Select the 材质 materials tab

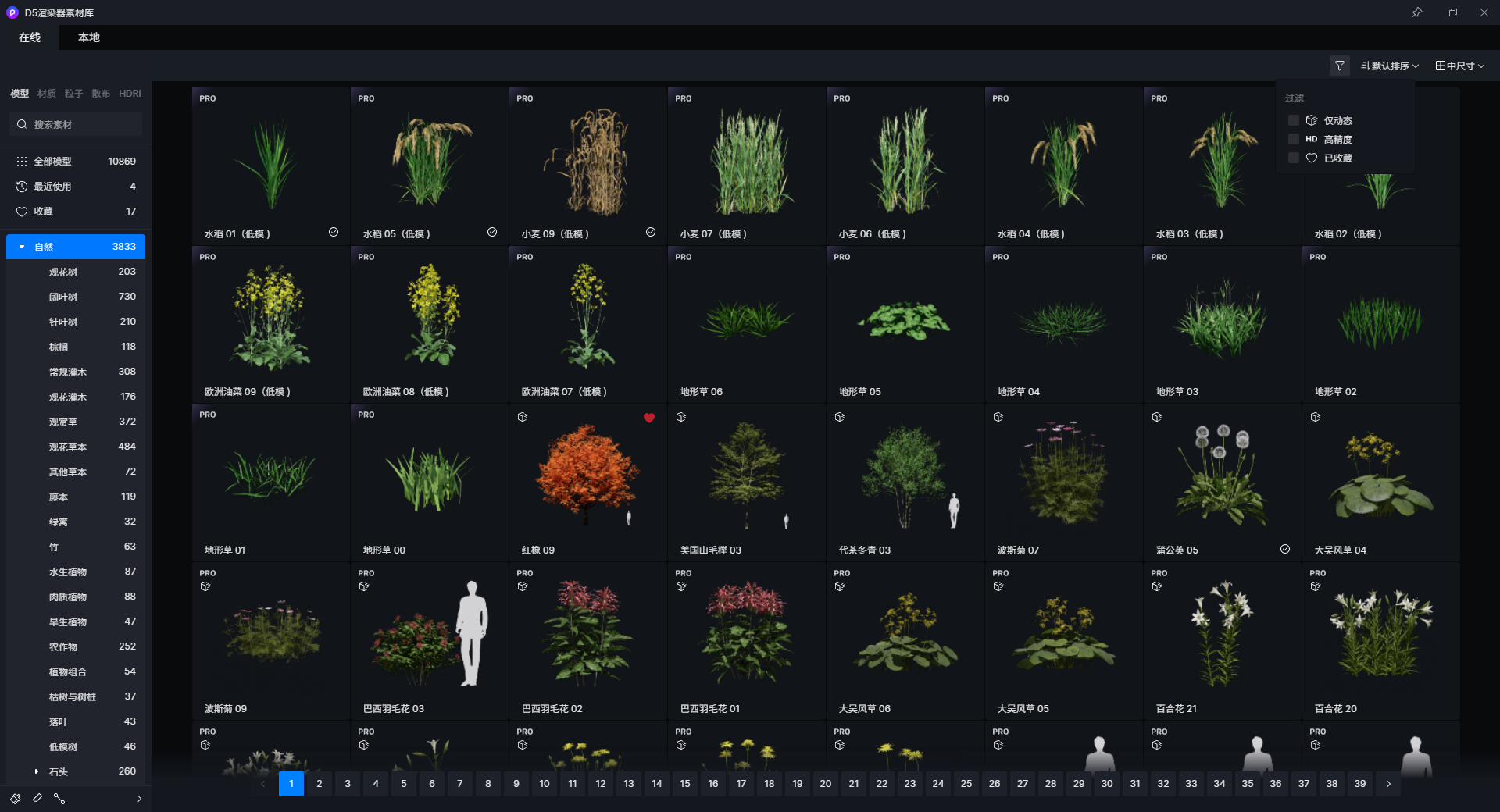(47, 94)
